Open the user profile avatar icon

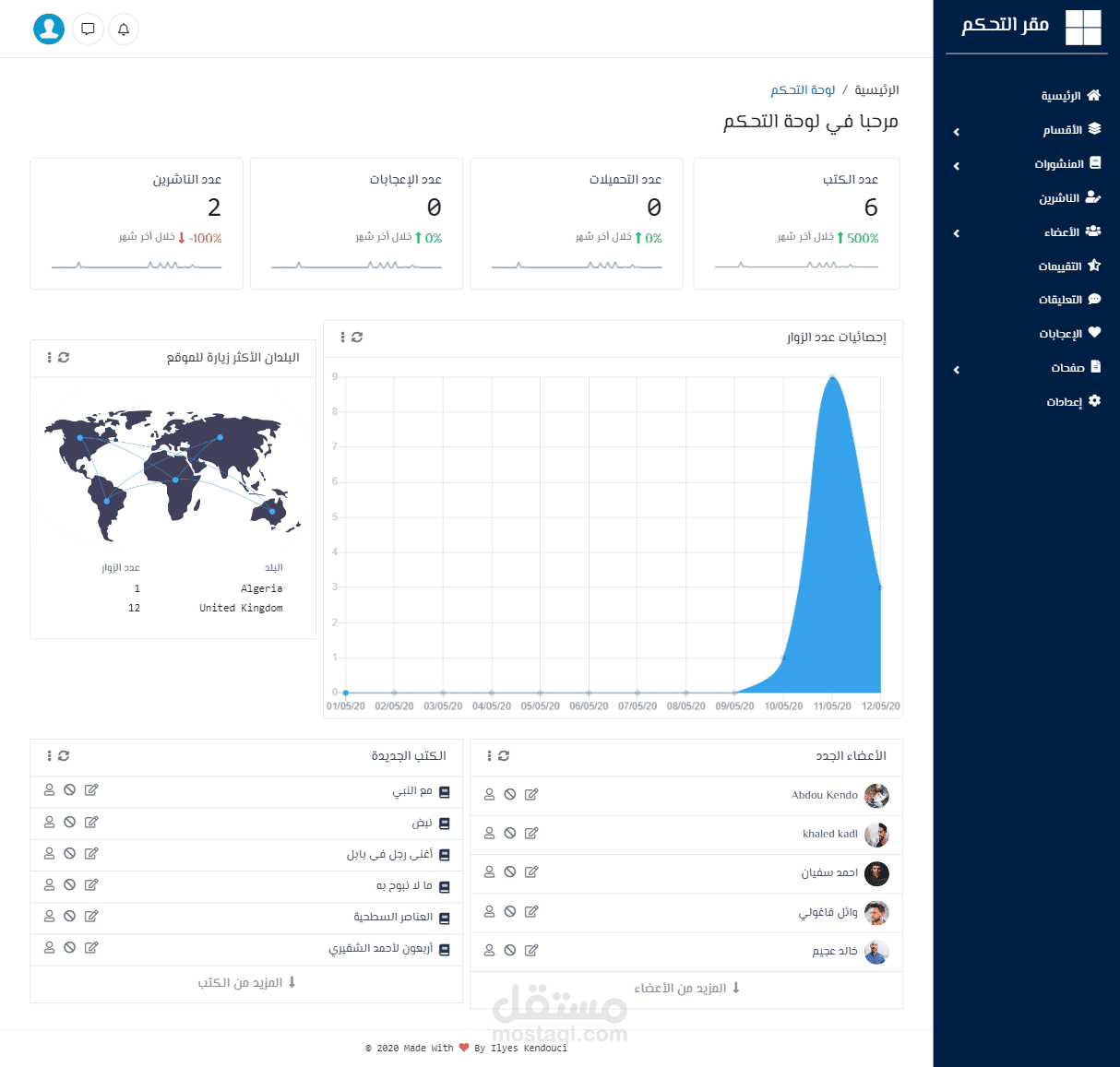tap(49, 29)
